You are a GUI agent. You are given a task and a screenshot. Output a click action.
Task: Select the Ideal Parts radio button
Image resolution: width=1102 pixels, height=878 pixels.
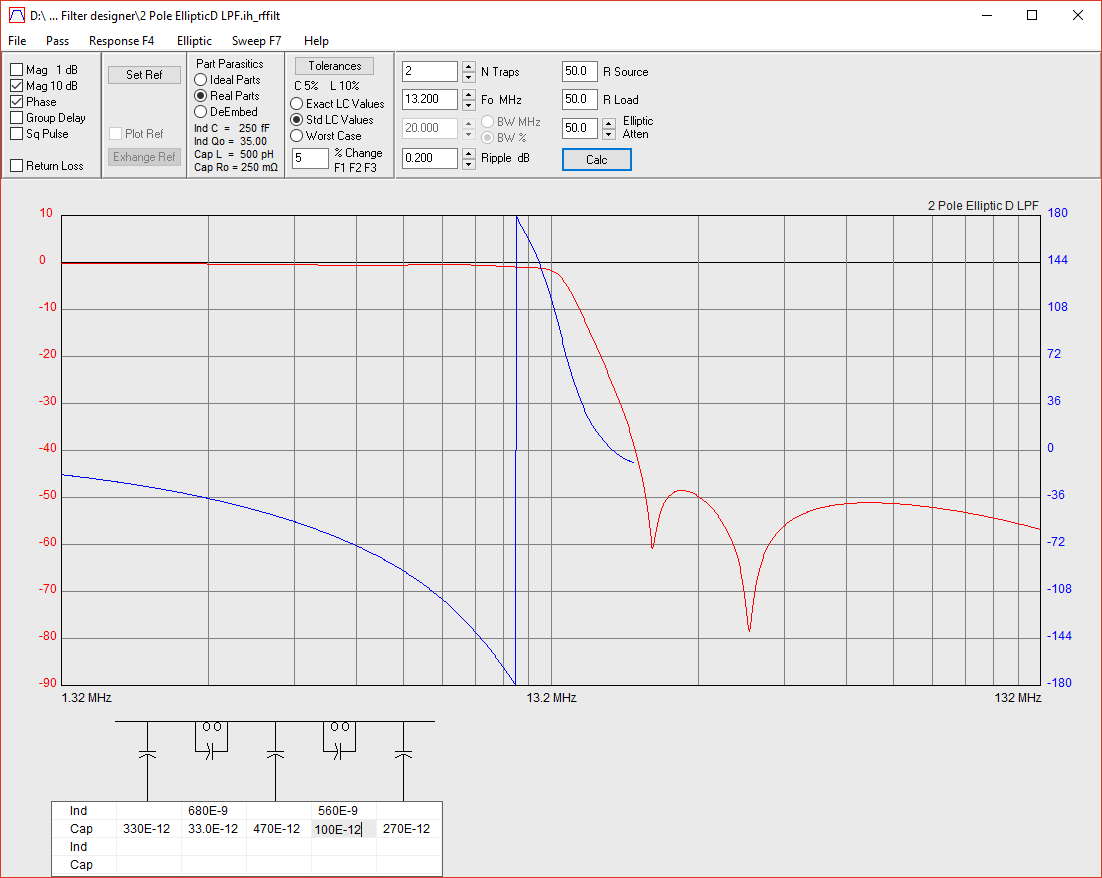point(201,80)
